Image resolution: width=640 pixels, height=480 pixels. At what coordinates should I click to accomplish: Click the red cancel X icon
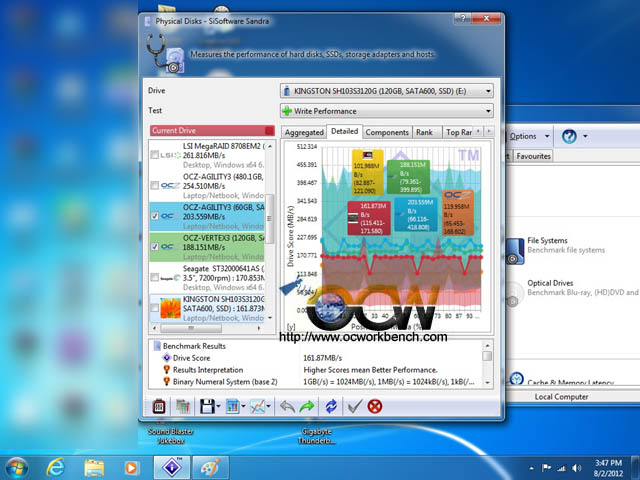tap(375, 407)
